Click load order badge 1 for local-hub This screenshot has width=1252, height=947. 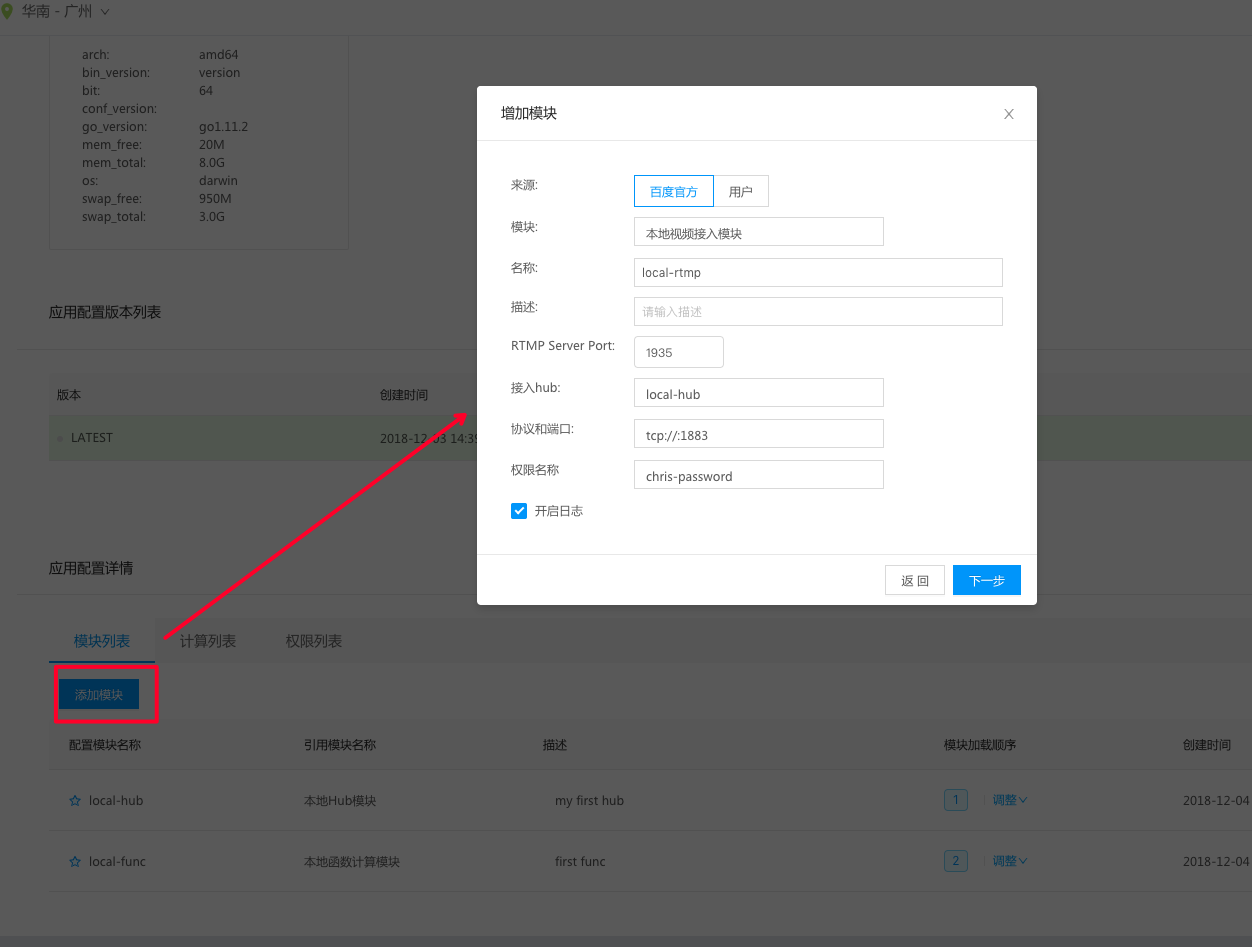click(x=955, y=800)
